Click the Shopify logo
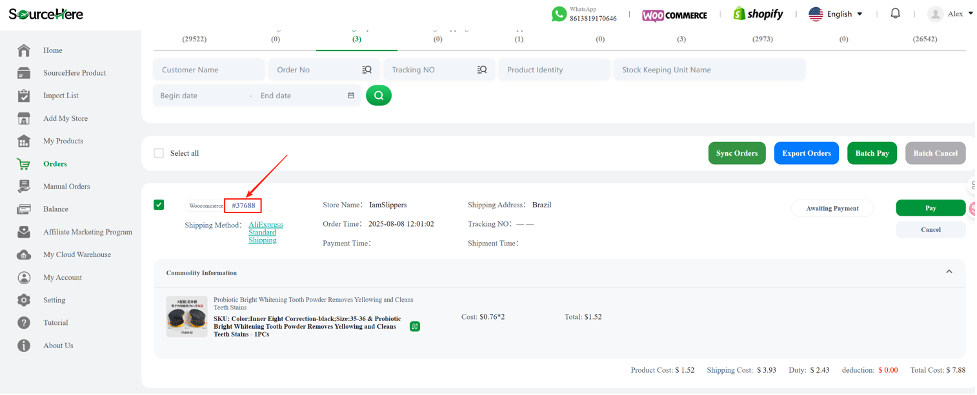Screen dimensions: 977x395 pos(758,14)
